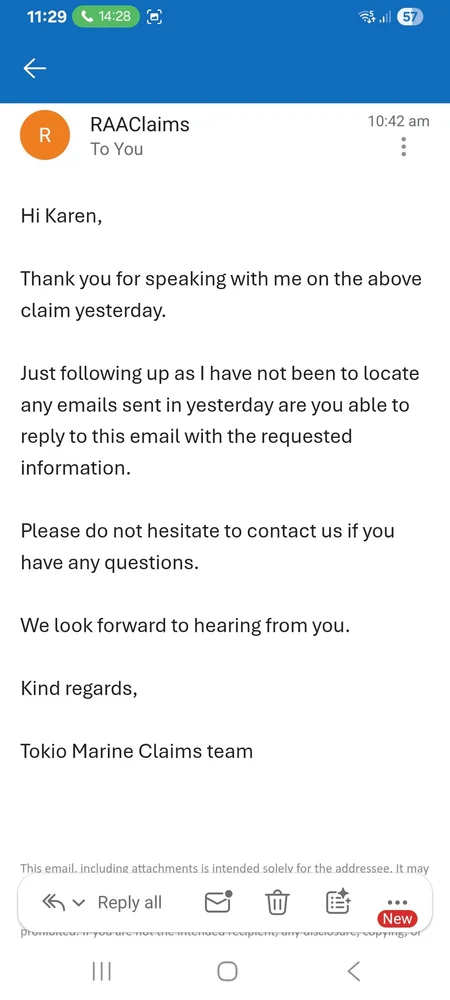Tap the orange R sender avatar
This screenshot has width=450, height=1000.
(45, 135)
